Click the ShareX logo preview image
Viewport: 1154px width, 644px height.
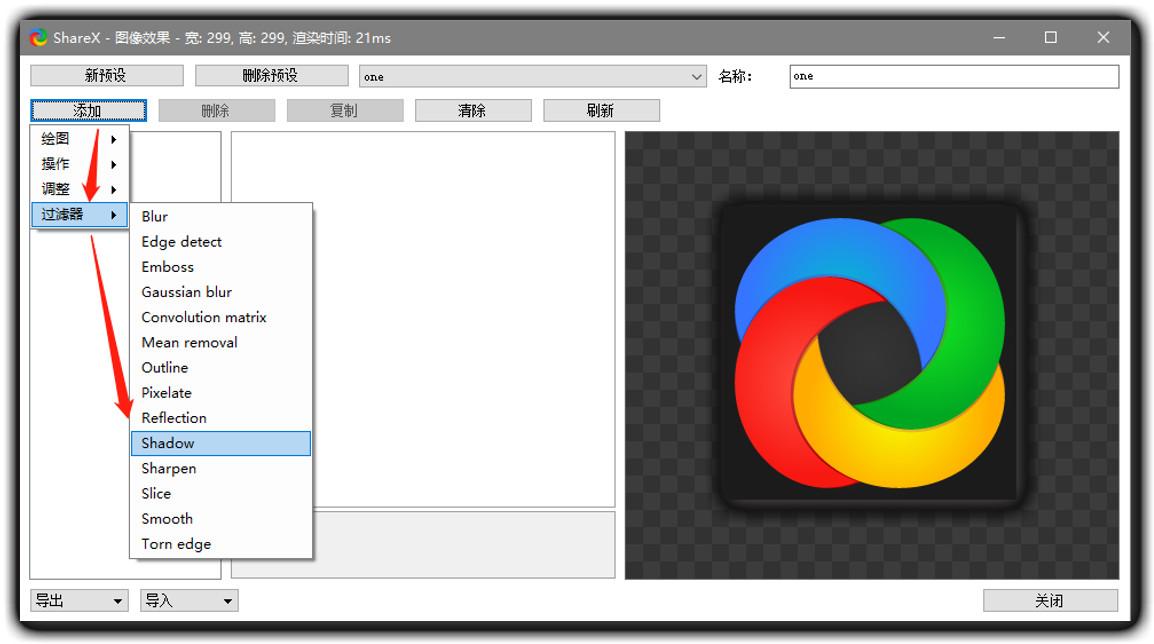872,355
